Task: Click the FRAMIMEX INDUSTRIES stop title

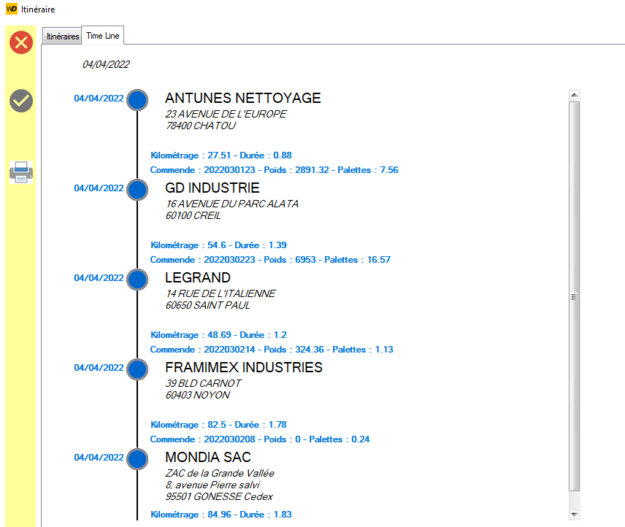Action: [243, 367]
